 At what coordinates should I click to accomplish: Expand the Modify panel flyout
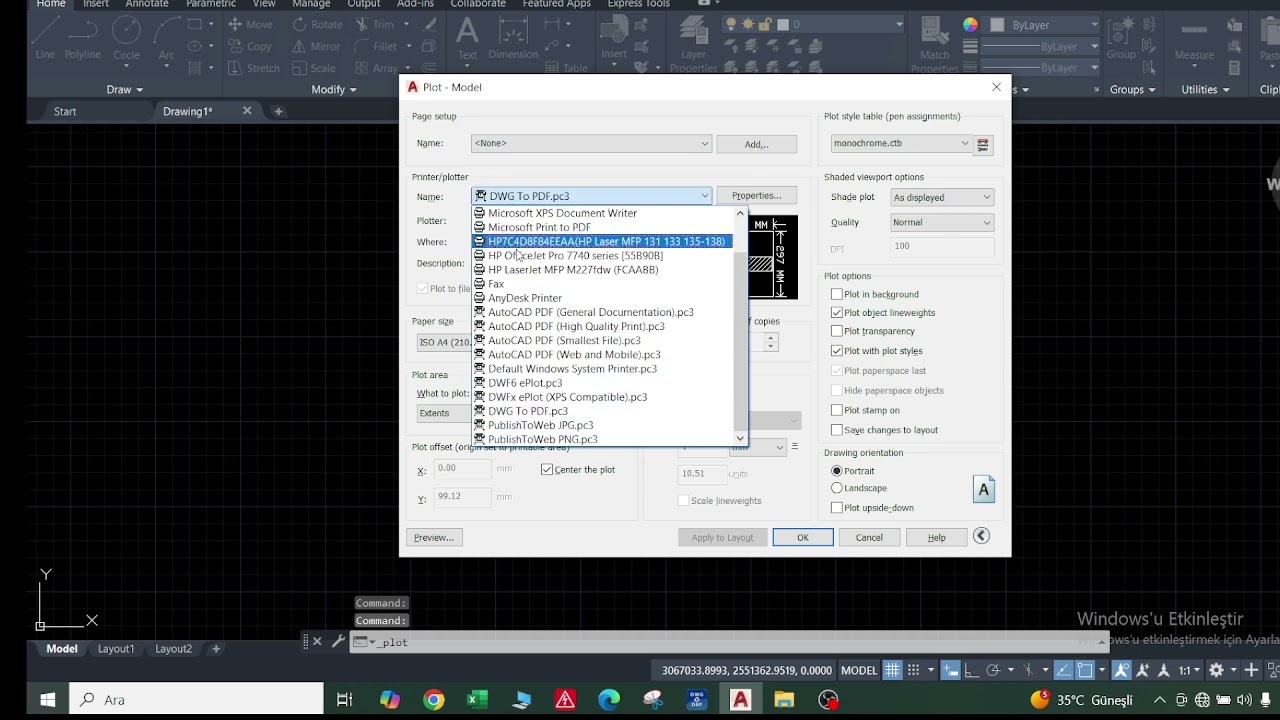tap(334, 90)
